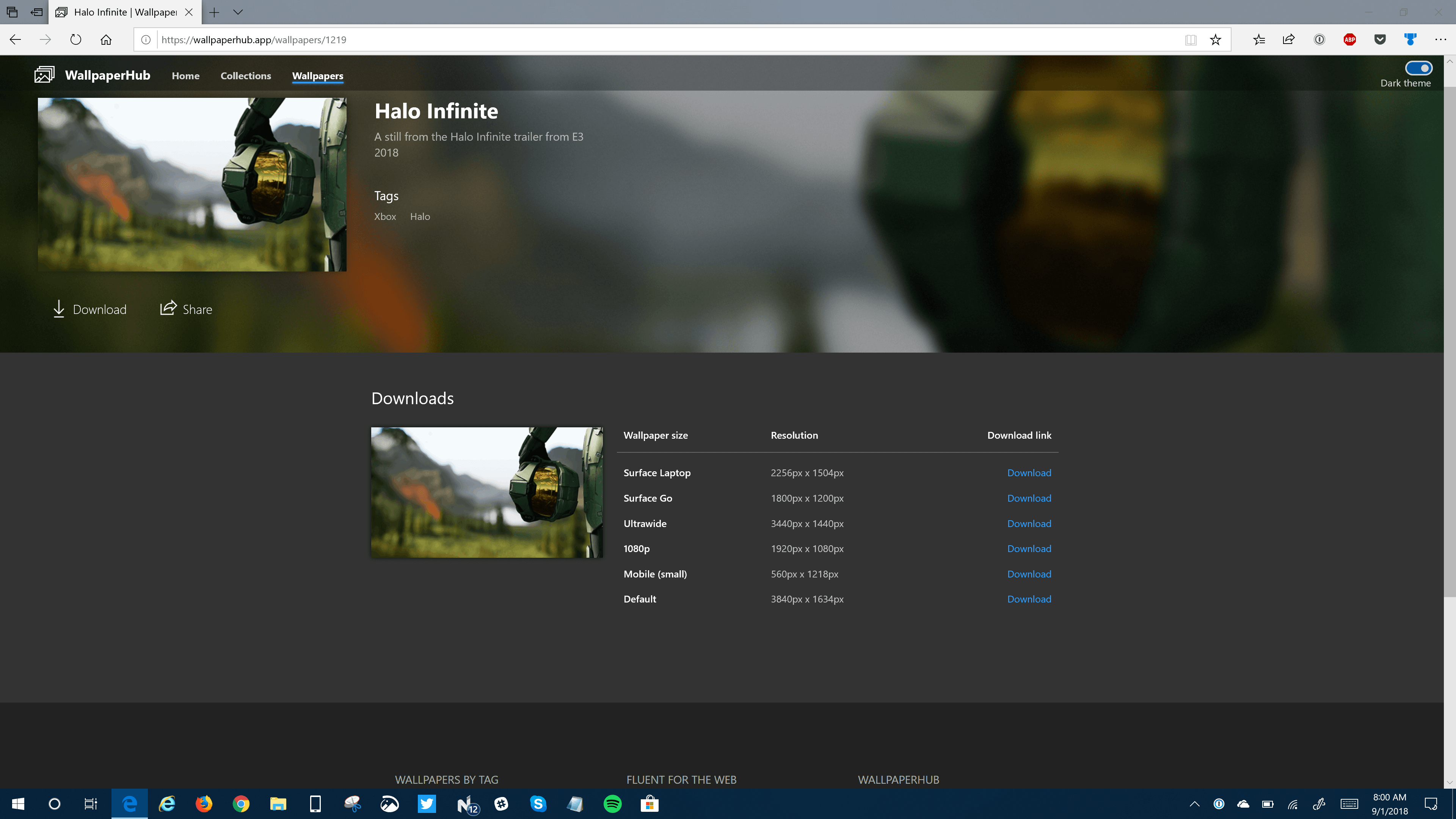Launch Spotify from the taskbar
This screenshot has width=1456, height=819.
(x=612, y=804)
